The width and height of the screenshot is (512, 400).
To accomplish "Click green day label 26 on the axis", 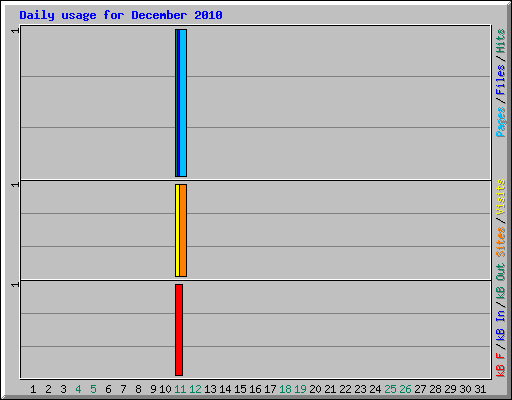I will 405,389.
